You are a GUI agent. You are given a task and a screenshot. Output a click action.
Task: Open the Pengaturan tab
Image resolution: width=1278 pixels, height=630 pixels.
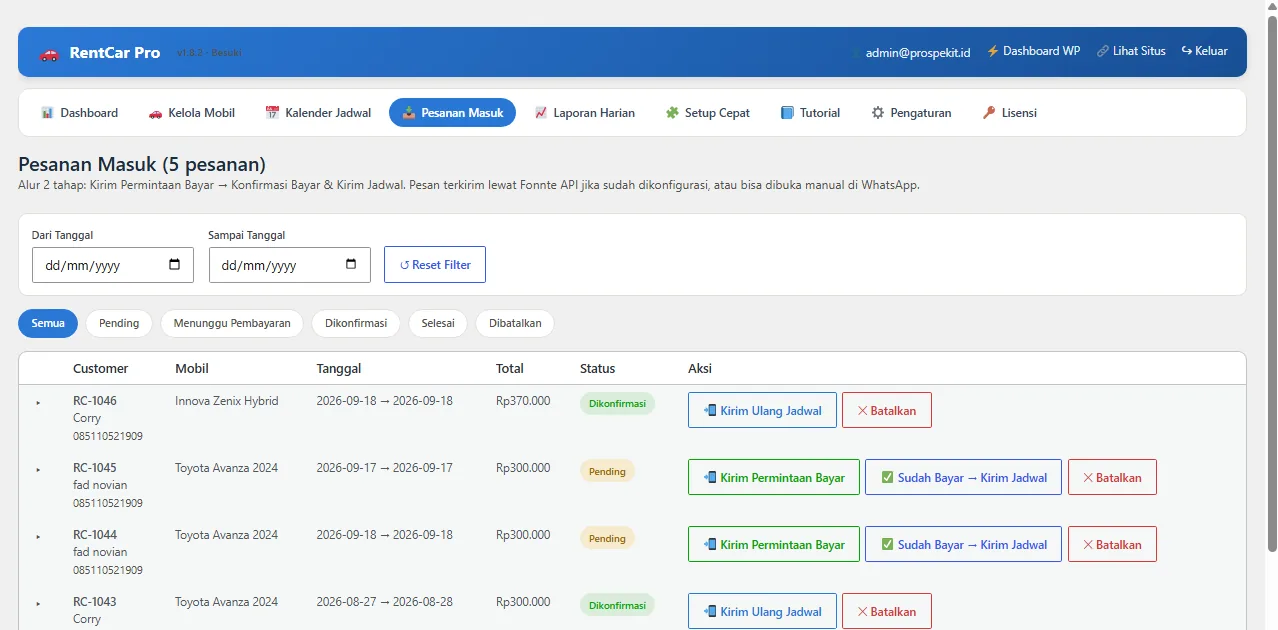point(911,113)
